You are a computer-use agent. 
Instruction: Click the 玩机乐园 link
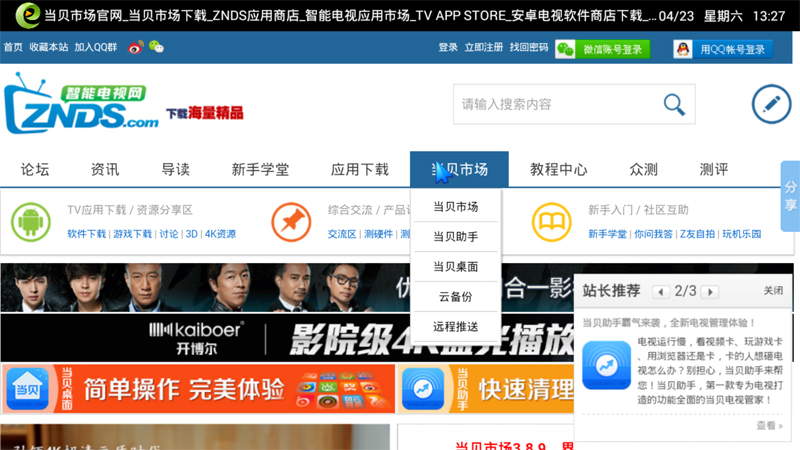tap(742, 234)
